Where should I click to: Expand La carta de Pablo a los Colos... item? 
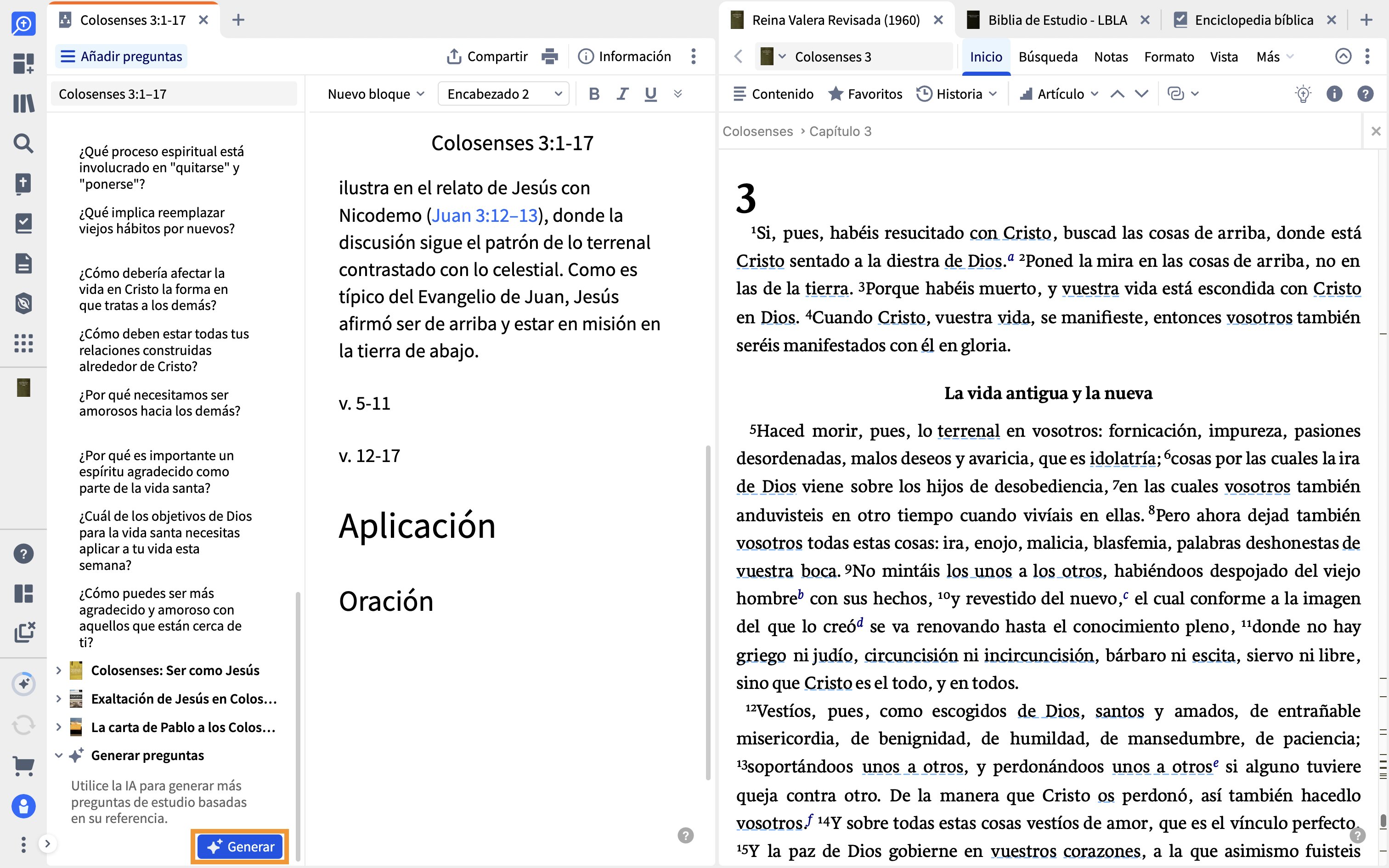click(58, 727)
